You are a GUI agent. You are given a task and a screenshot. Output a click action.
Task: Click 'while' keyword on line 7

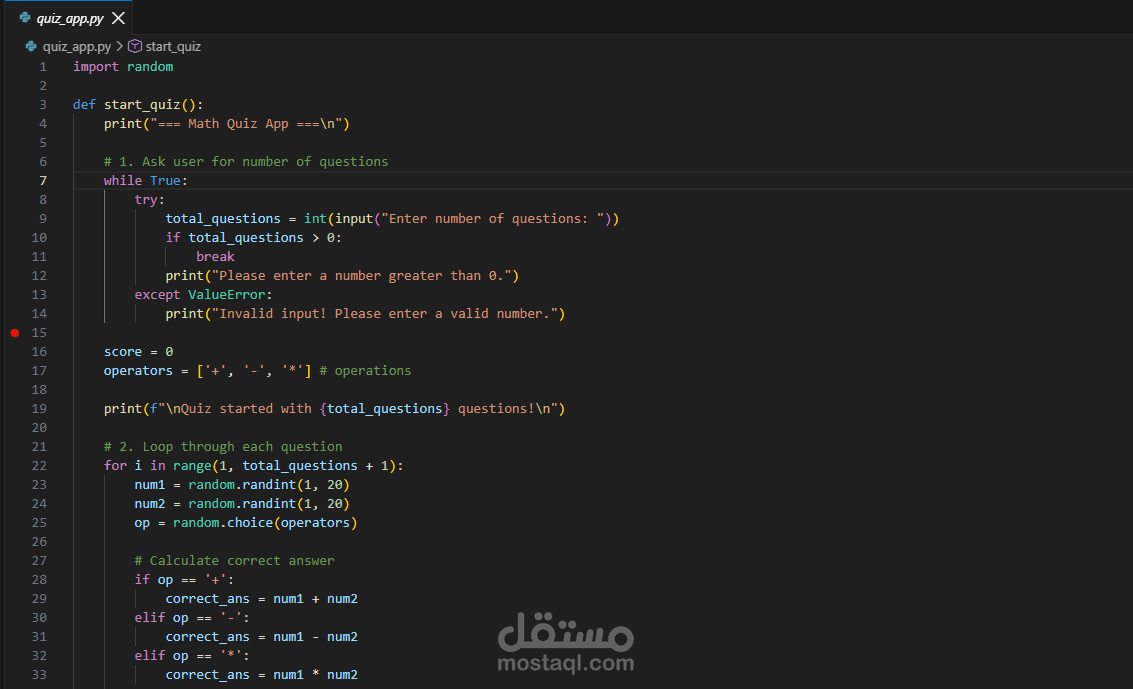point(123,181)
